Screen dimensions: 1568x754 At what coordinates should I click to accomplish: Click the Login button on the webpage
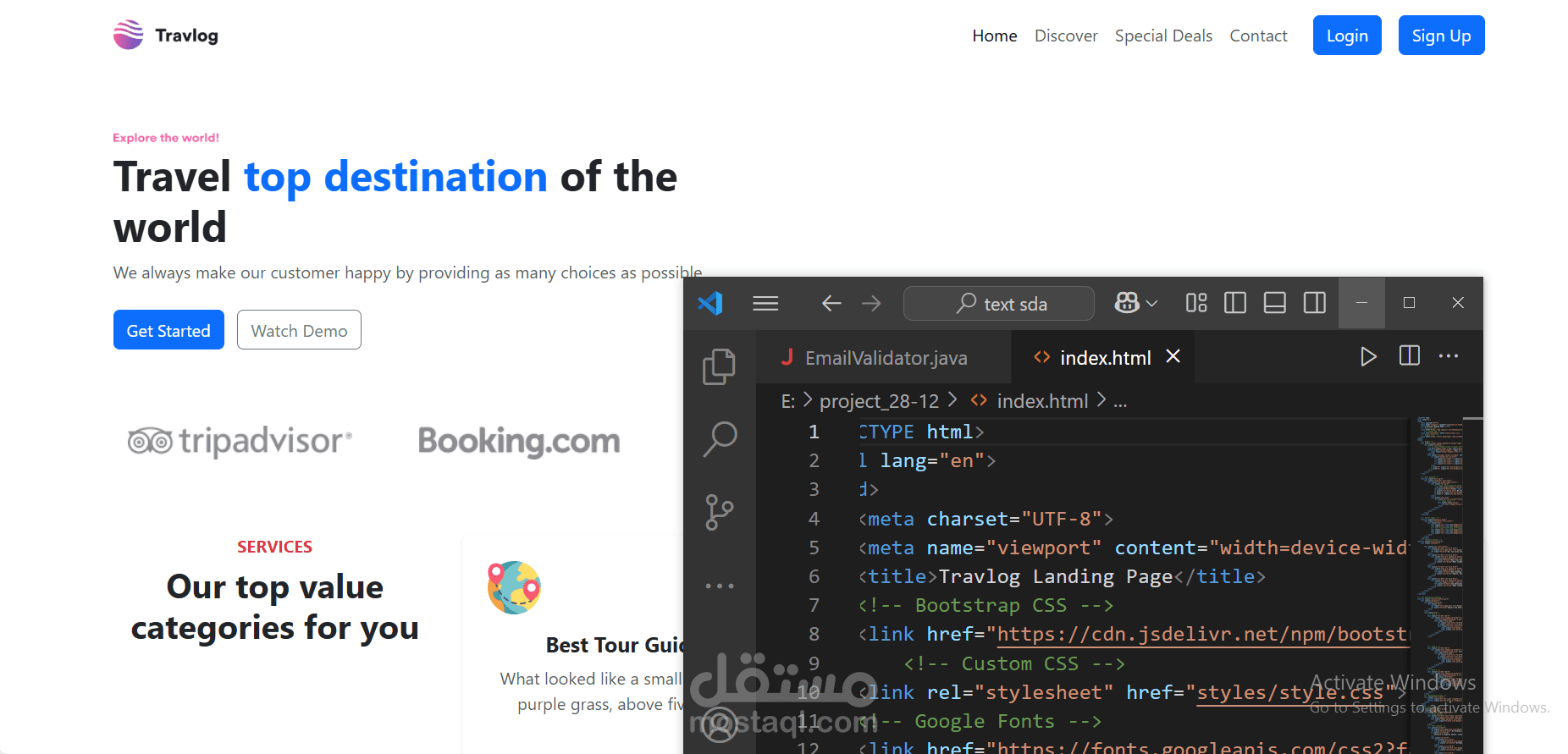(x=1347, y=36)
